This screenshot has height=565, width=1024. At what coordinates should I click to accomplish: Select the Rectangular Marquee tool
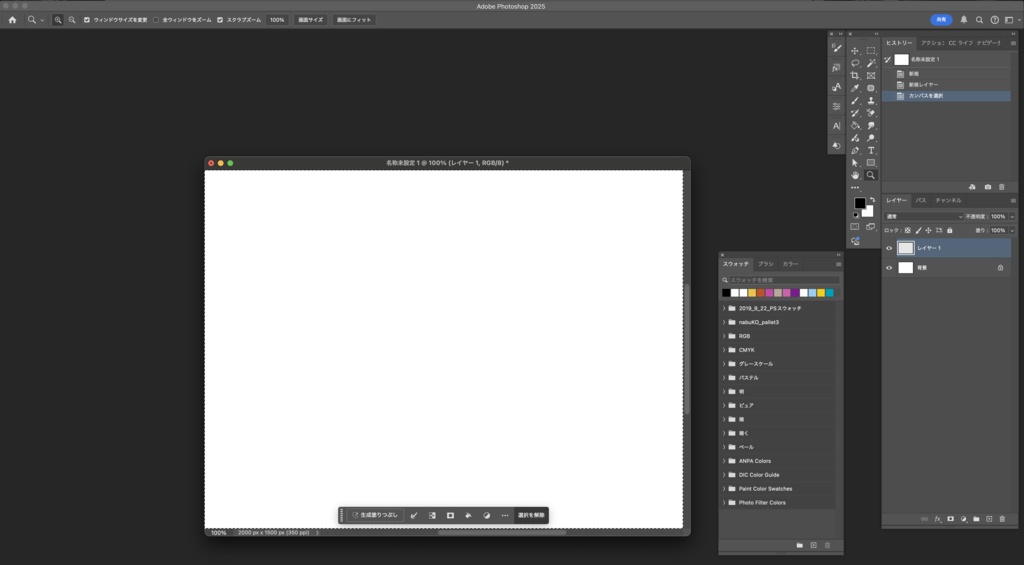click(871, 50)
